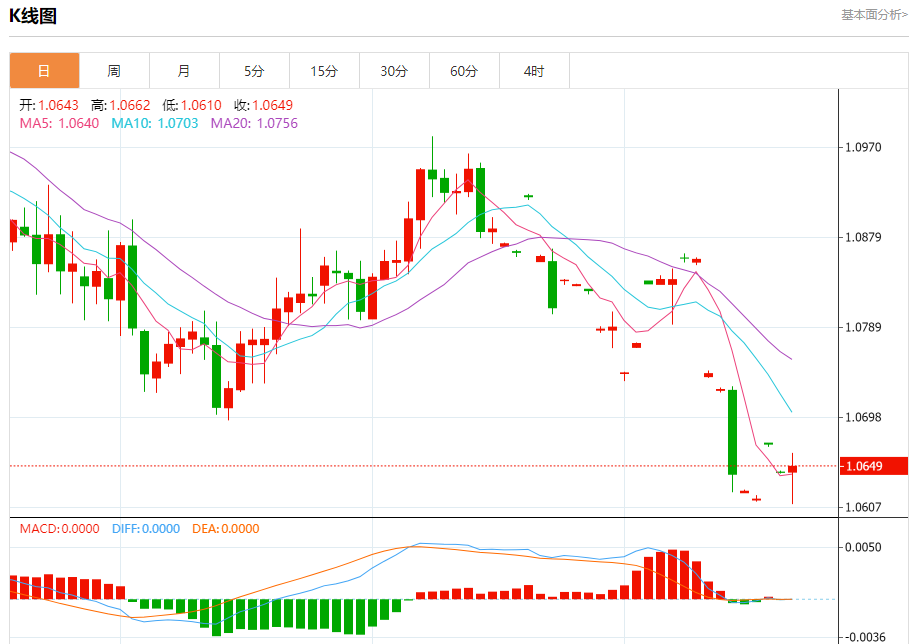The width and height of the screenshot is (920, 644).
Task: Click the MA5: 1.0640 legend
Action: coord(59,123)
